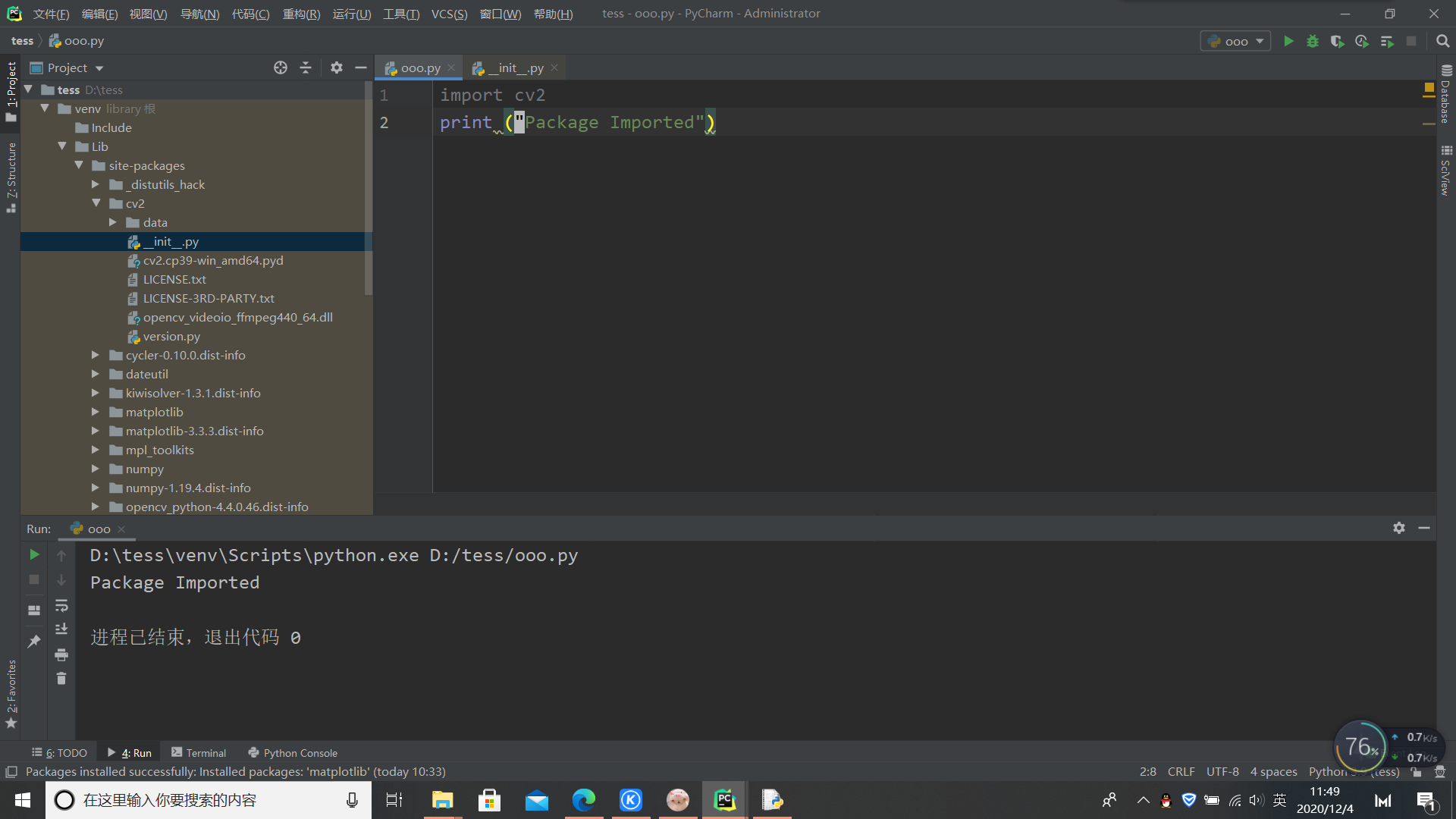Open Search Everywhere with the magnifier icon

(1442, 41)
